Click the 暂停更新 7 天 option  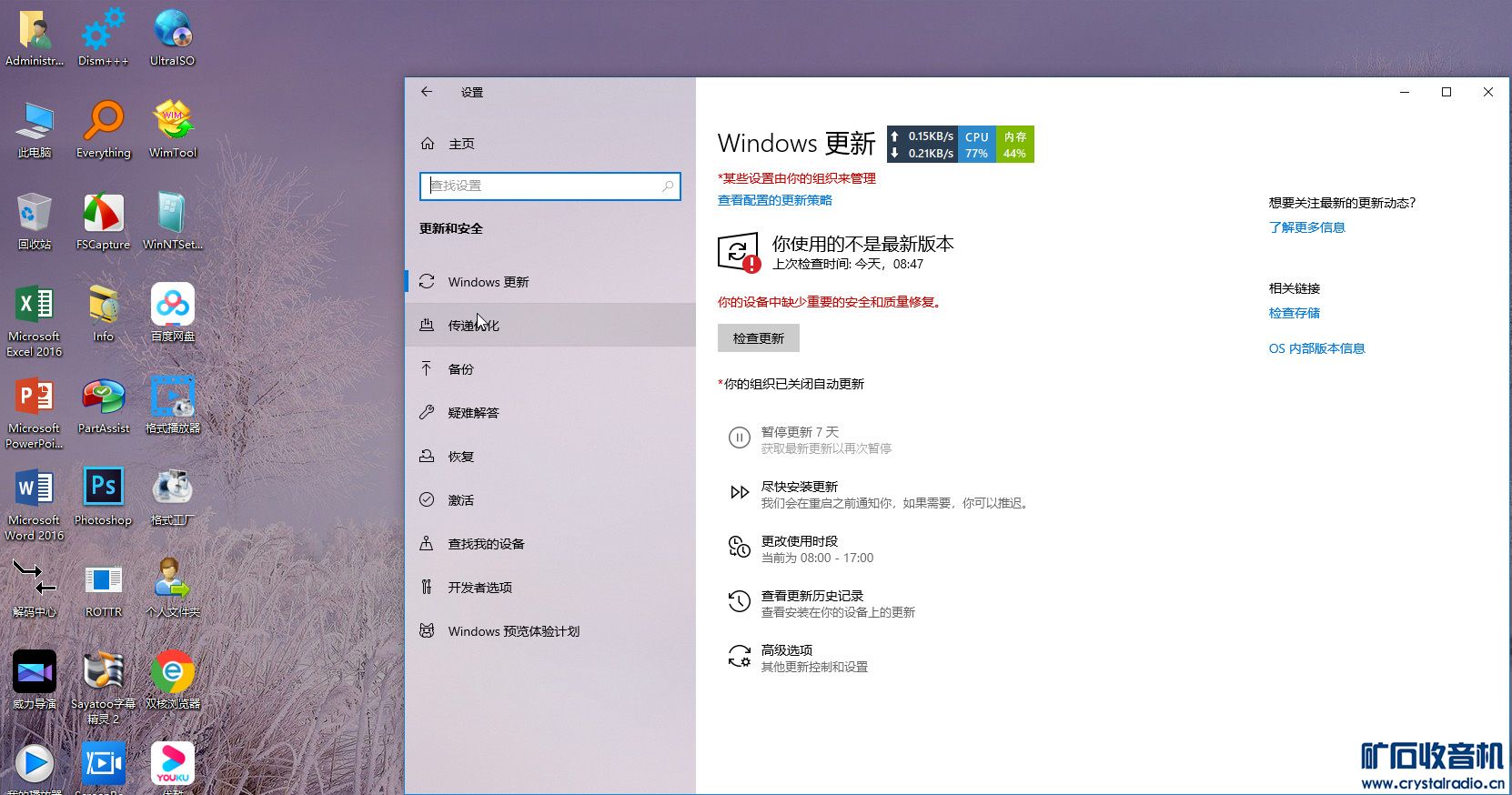click(x=809, y=439)
